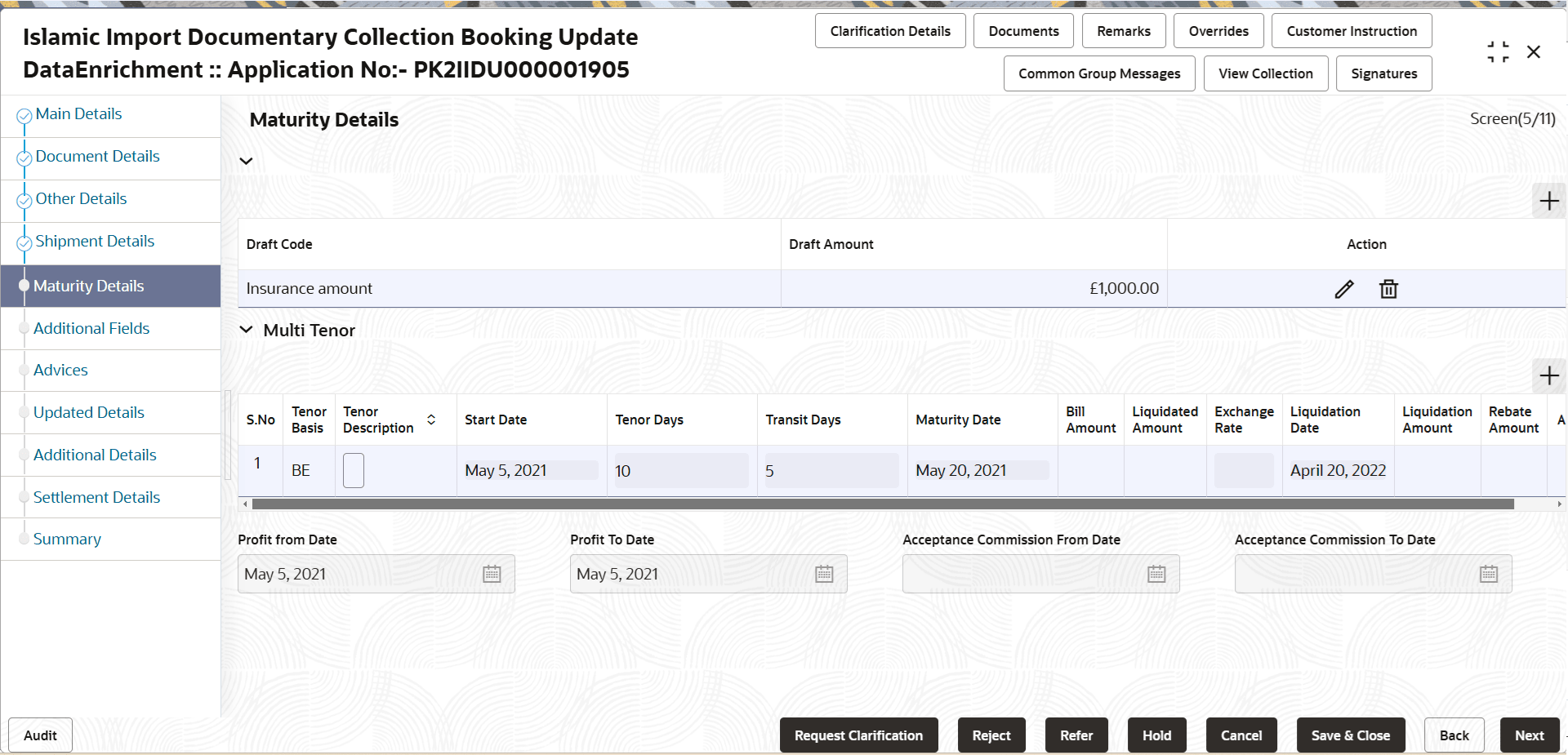Screen dimensions: 1568x755
Task: Open the Summary step
Action: pyautogui.click(x=67, y=540)
